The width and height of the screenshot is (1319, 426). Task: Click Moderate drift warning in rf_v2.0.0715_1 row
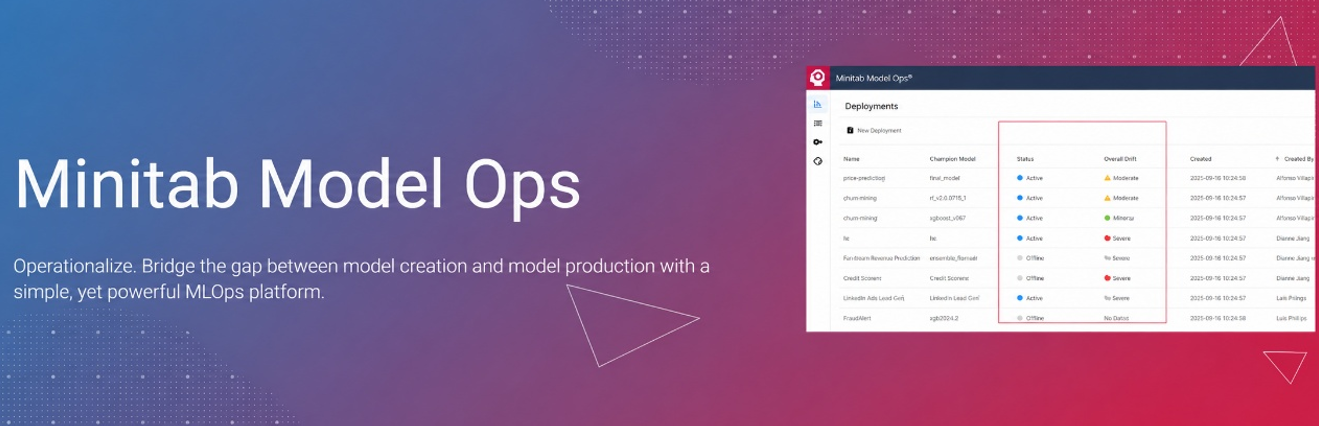(1121, 198)
